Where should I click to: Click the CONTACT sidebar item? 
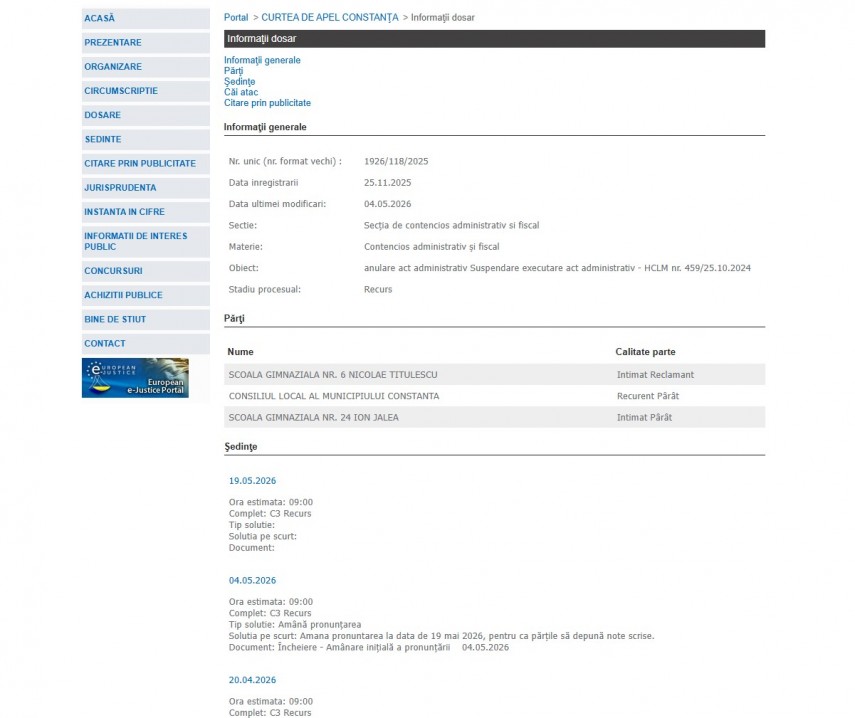pyautogui.click(x=146, y=343)
